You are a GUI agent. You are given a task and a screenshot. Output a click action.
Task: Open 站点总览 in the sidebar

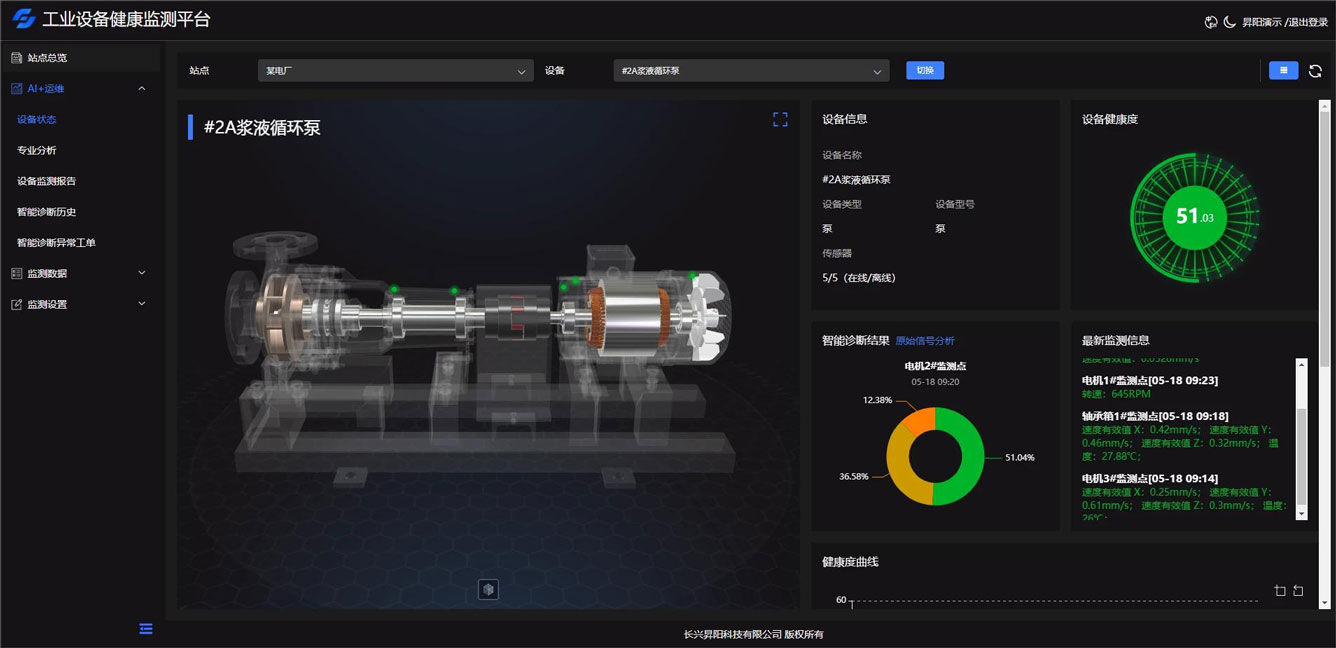tap(48, 58)
